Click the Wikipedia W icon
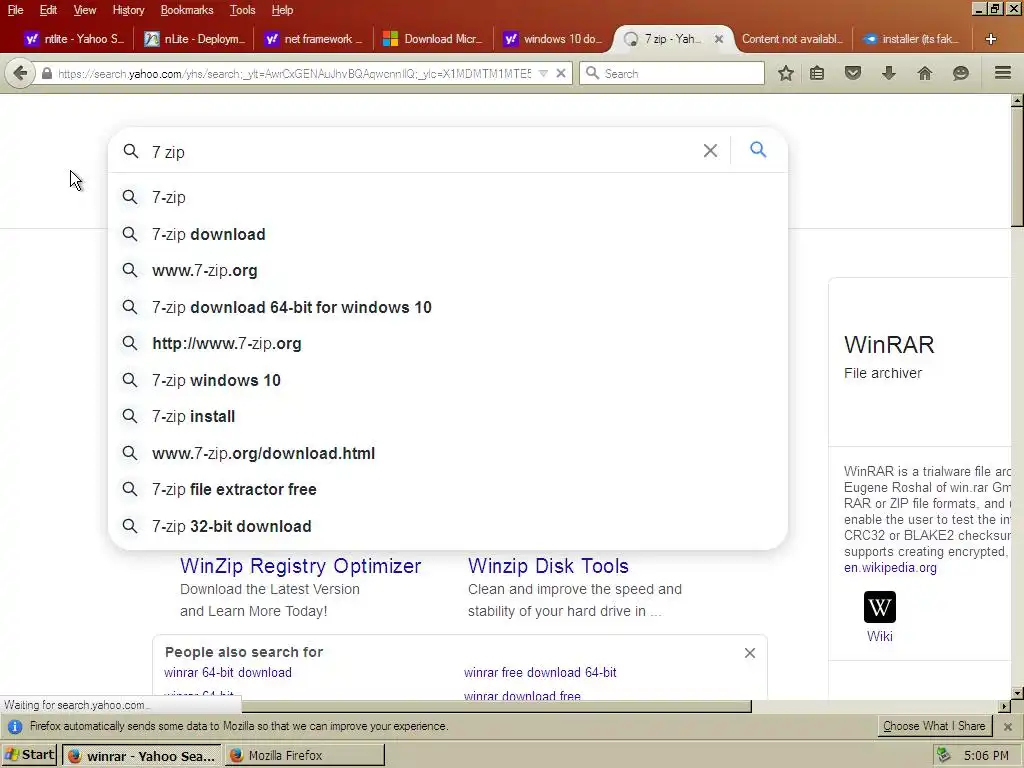The width and height of the screenshot is (1024, 768). (880, 607)
